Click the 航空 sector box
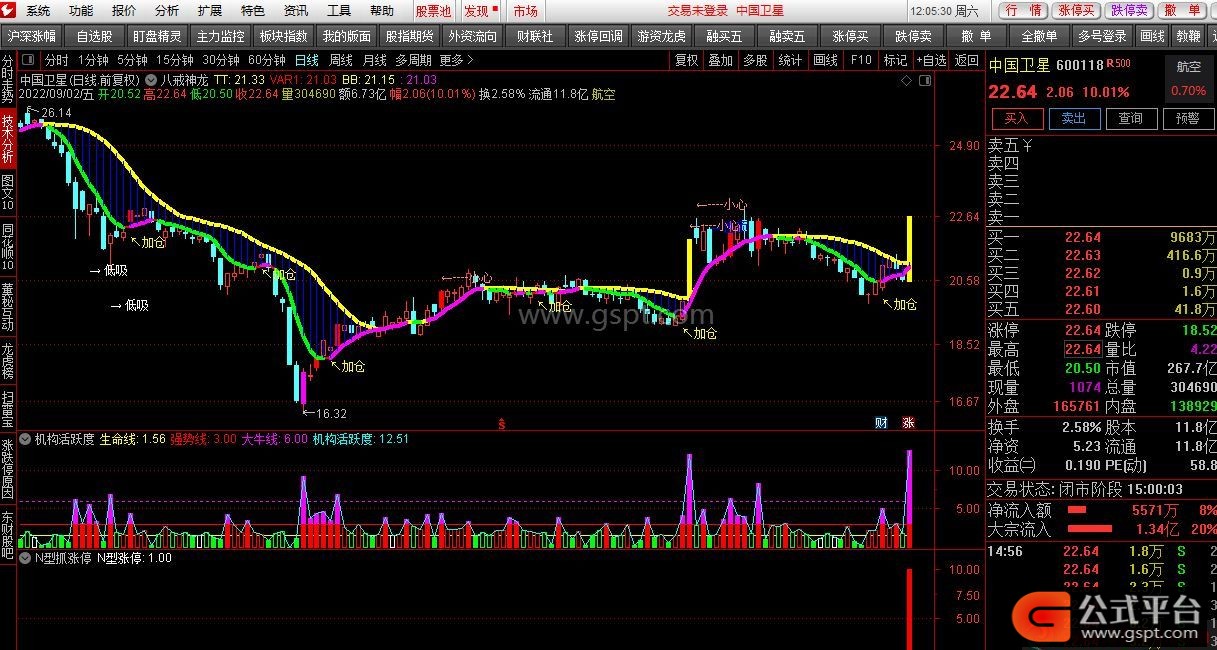 coord(1189,78)
